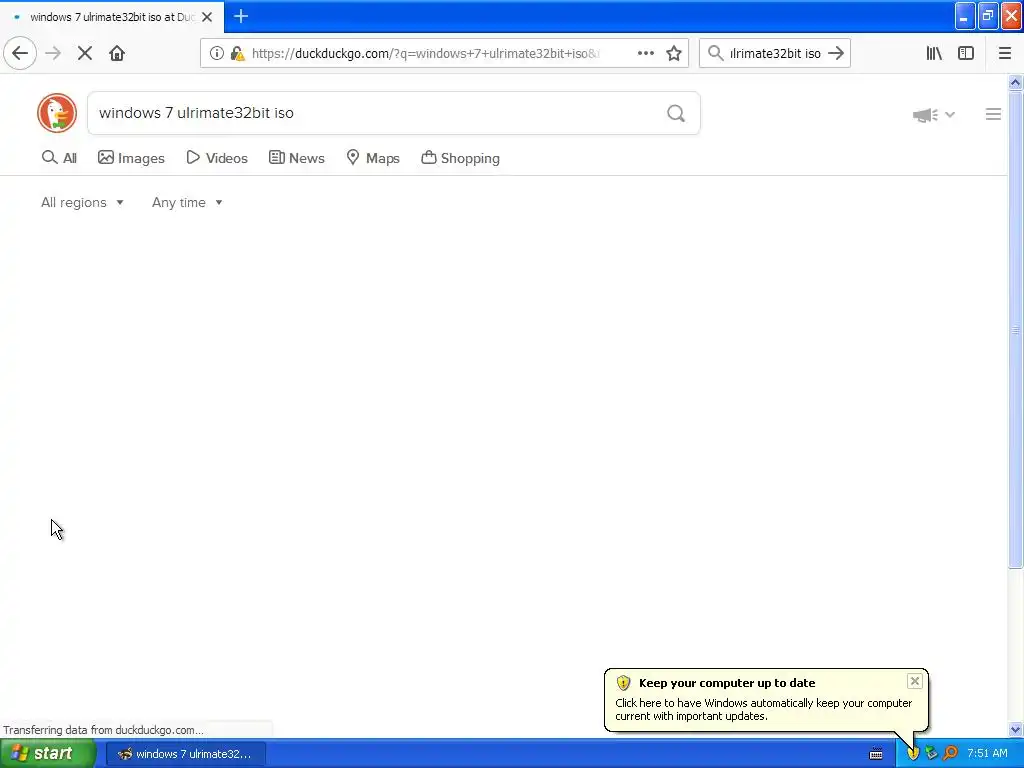This screenshot has width=1024, height=768.
Task: Switch to Maps results
Action: click(x=373, y=158)
